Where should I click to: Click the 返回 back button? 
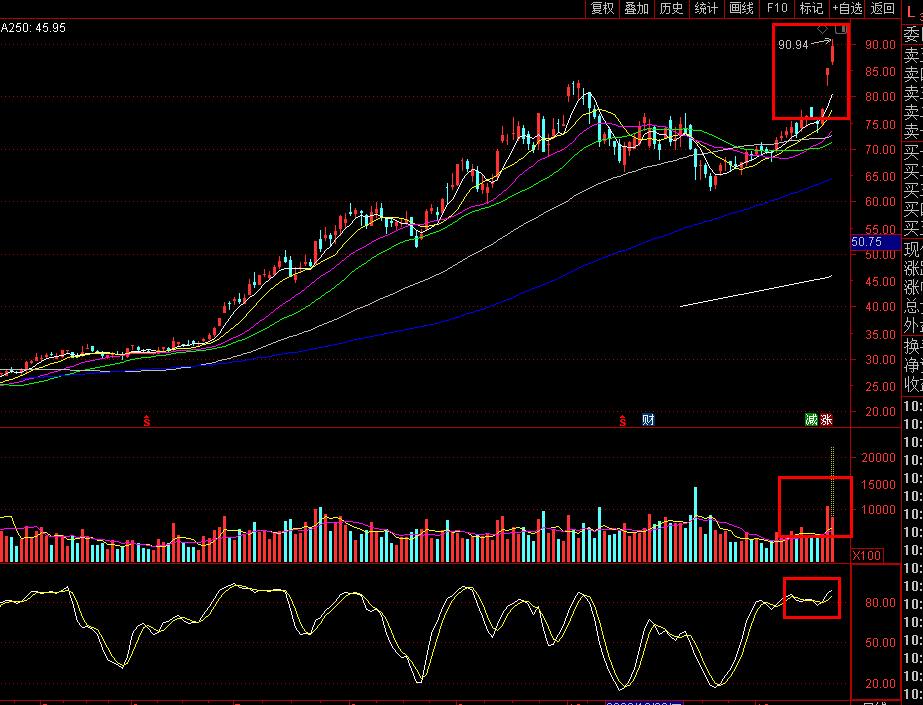[x=882, y=9]
